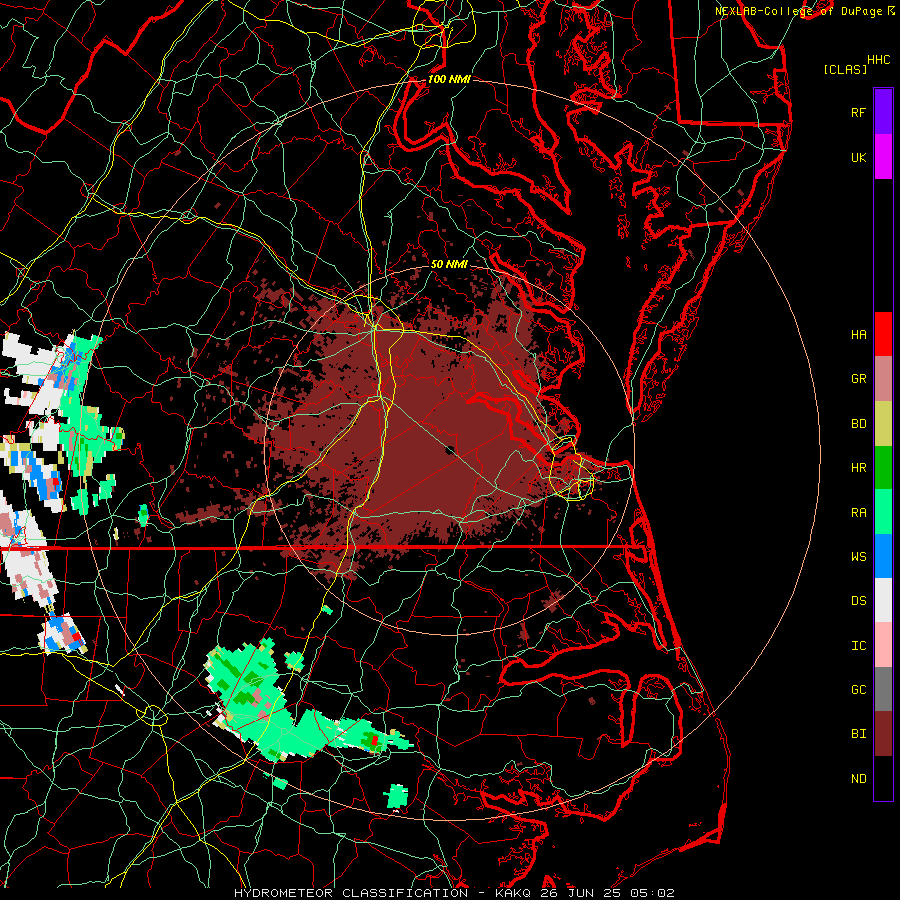Click the GC gray legend swatch
This screenshot has height=900, width=900.
click(883, 689)
